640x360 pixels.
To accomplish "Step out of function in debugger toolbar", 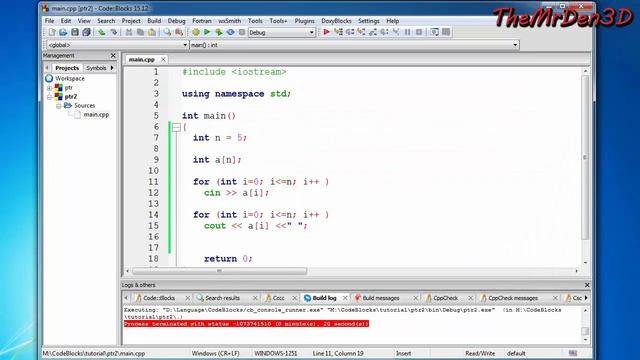I will (x=373, y=32).
